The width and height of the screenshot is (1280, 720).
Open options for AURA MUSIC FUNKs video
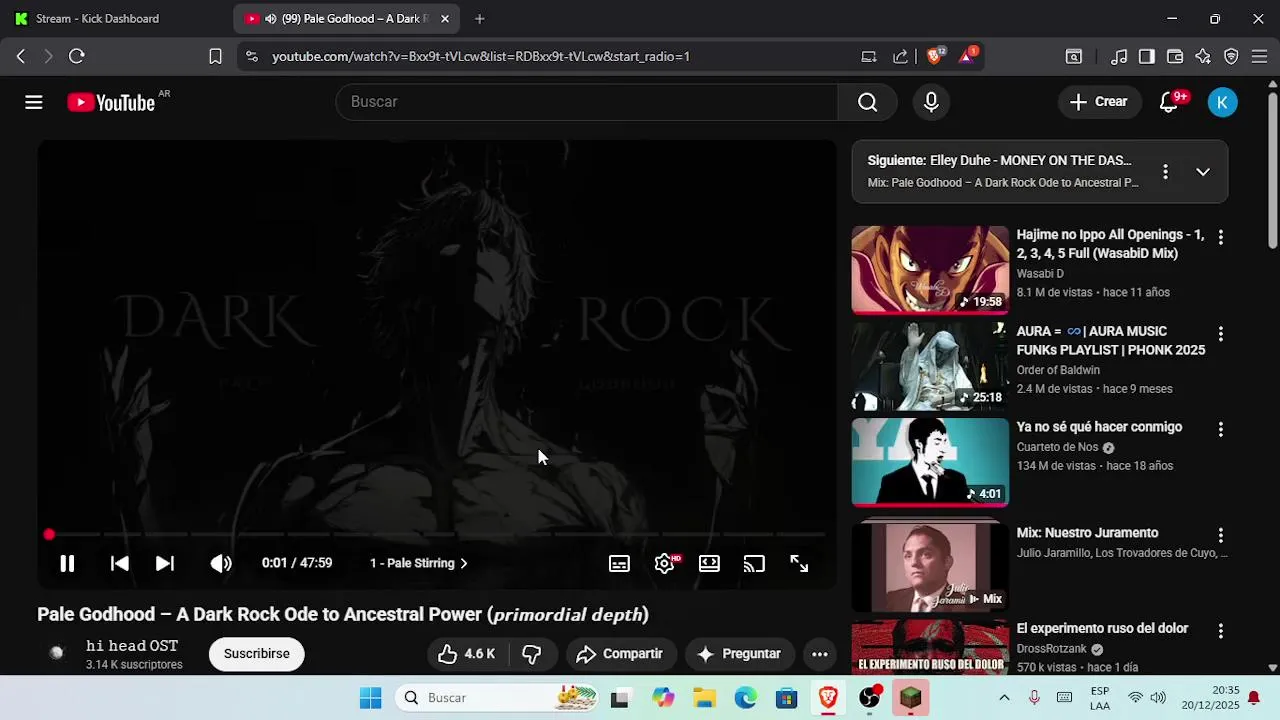pos(1220,333)
